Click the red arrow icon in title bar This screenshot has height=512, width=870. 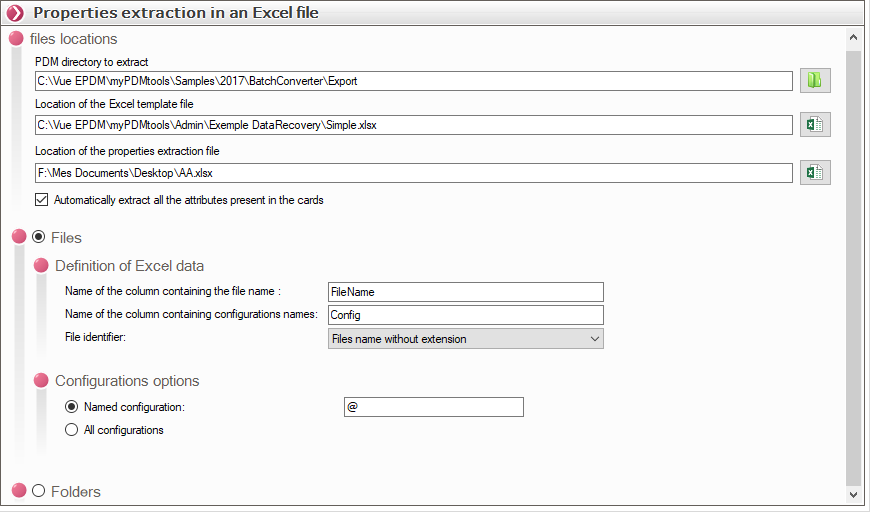pos(15,14)
